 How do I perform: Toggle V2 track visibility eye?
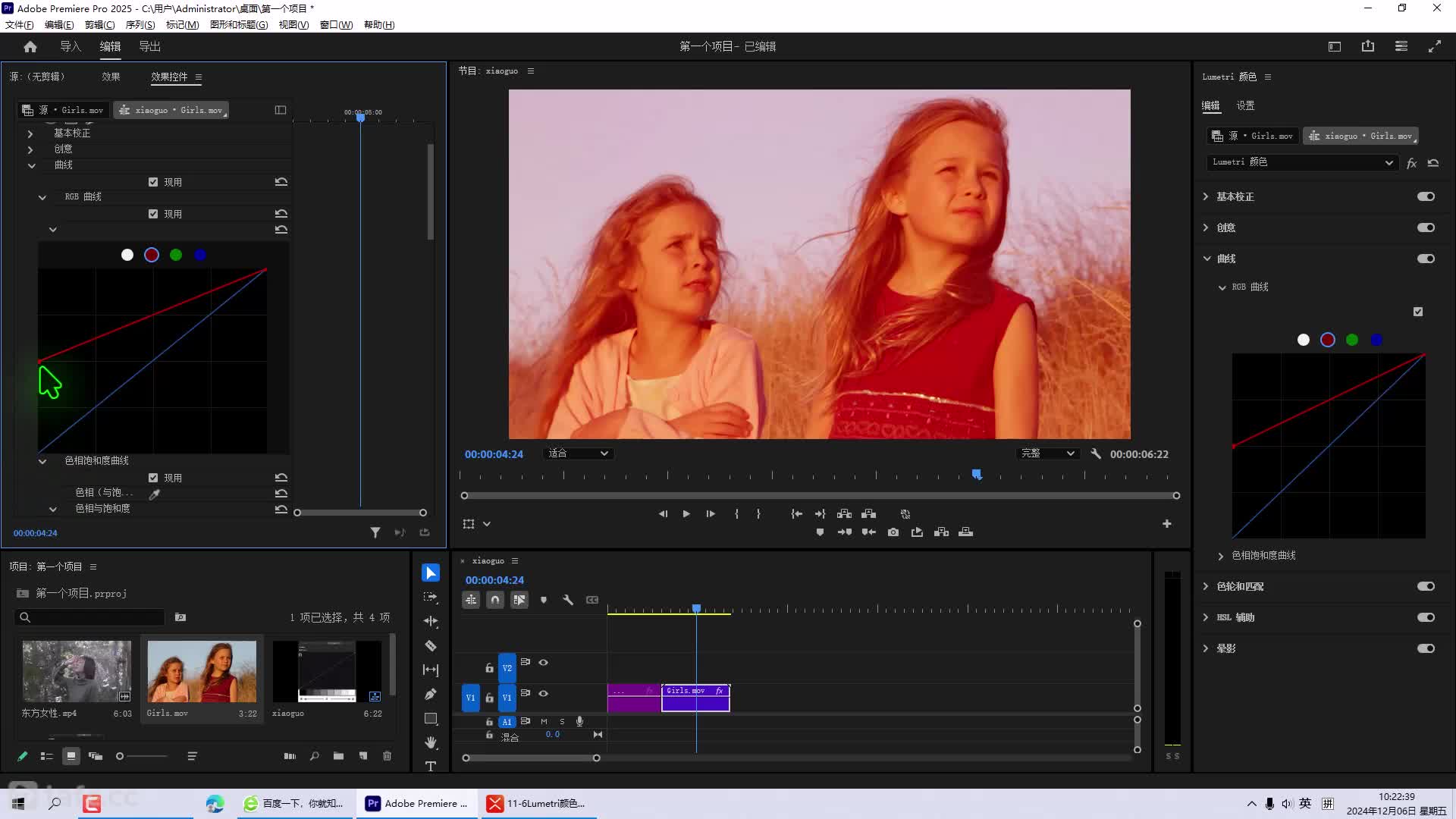pyautogui.click(x=543, y=662)
